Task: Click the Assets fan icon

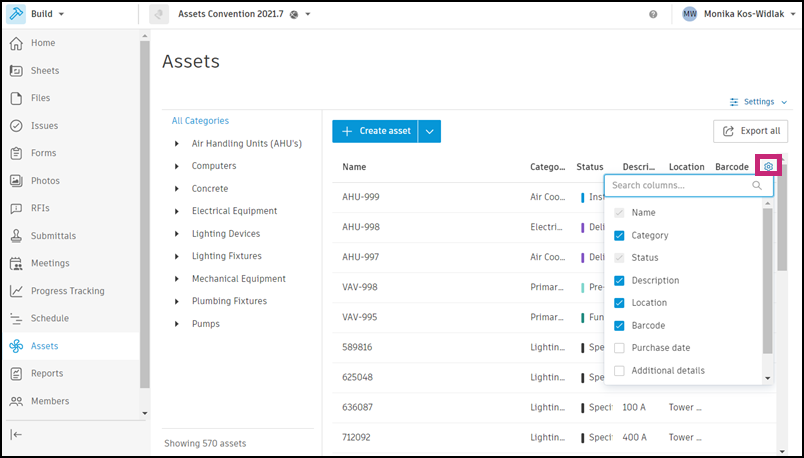Action: point(16,346)
